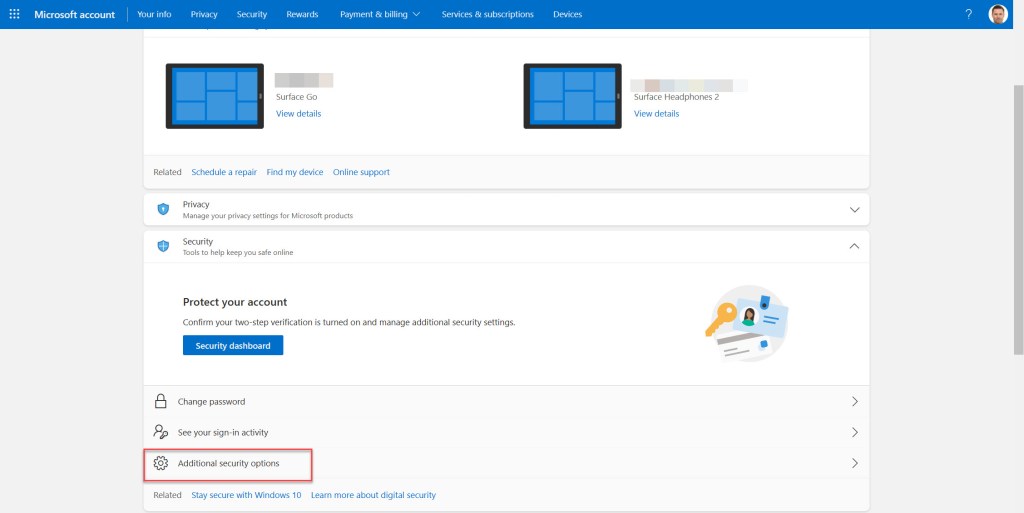
Task: Open the app launcher waffle icon
Action: (14, 14)
